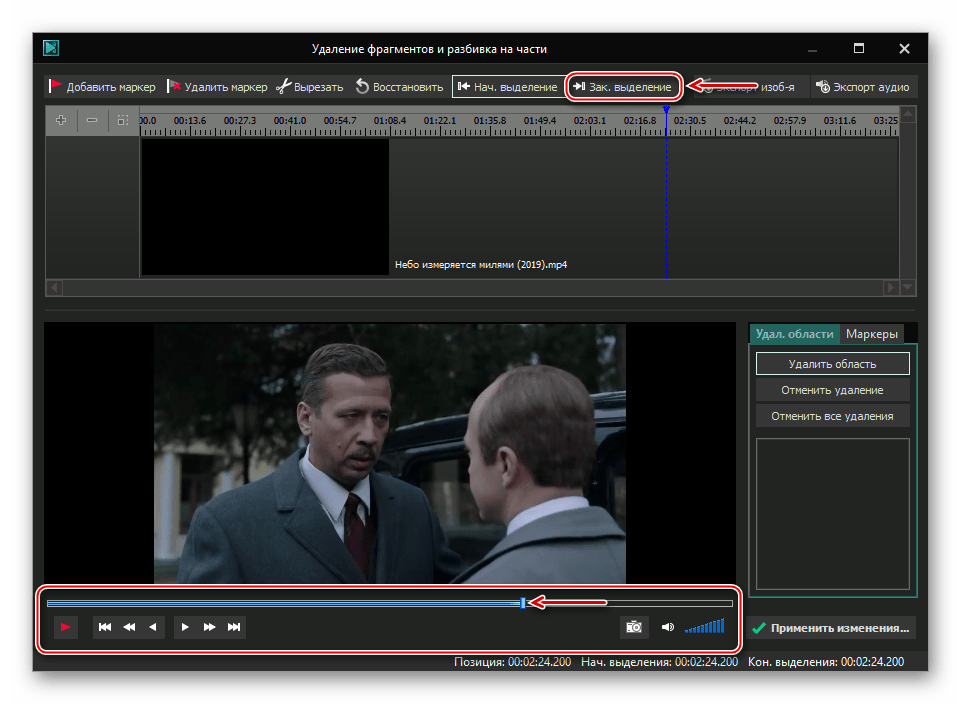961x704 pixels.
Task: Jump to the end of the video
Action: 234,627
